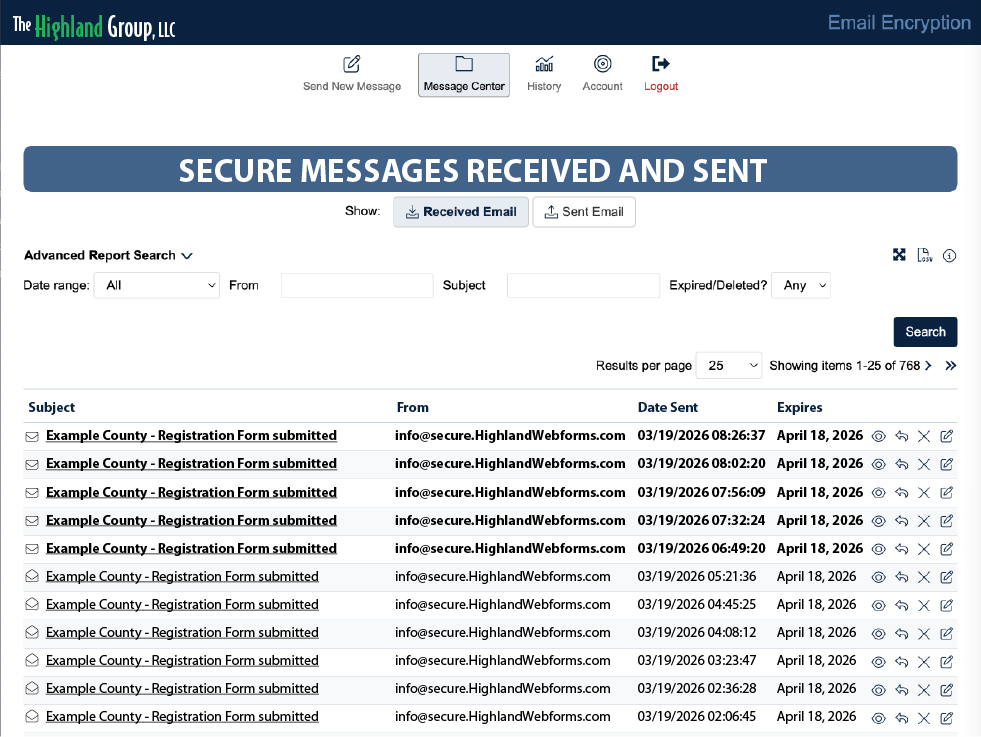Switch to Sent Email view

pos(584,211)
